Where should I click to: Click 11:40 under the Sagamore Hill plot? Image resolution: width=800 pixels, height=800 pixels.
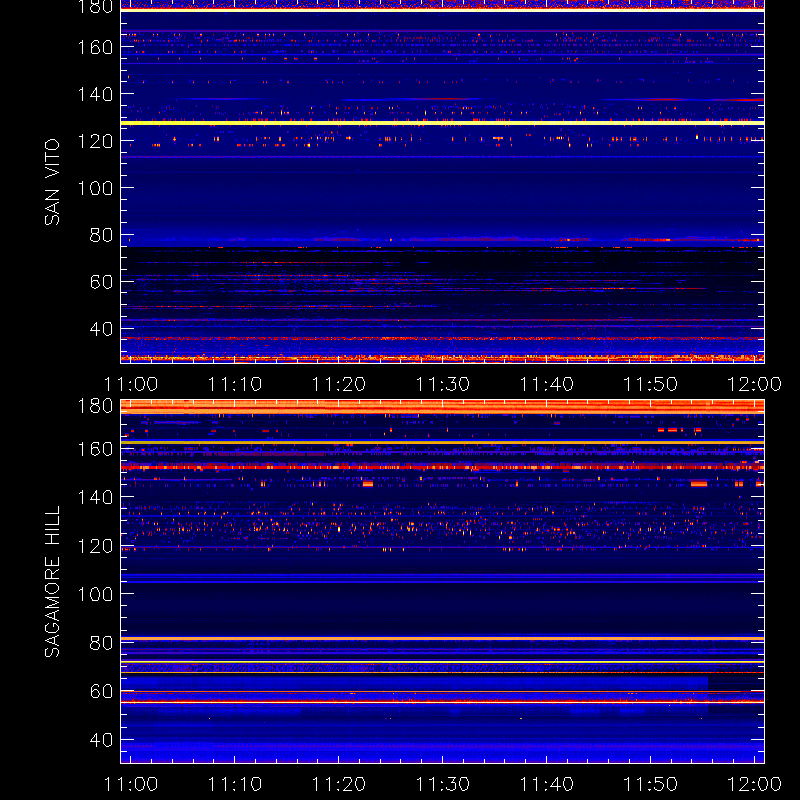546,784
